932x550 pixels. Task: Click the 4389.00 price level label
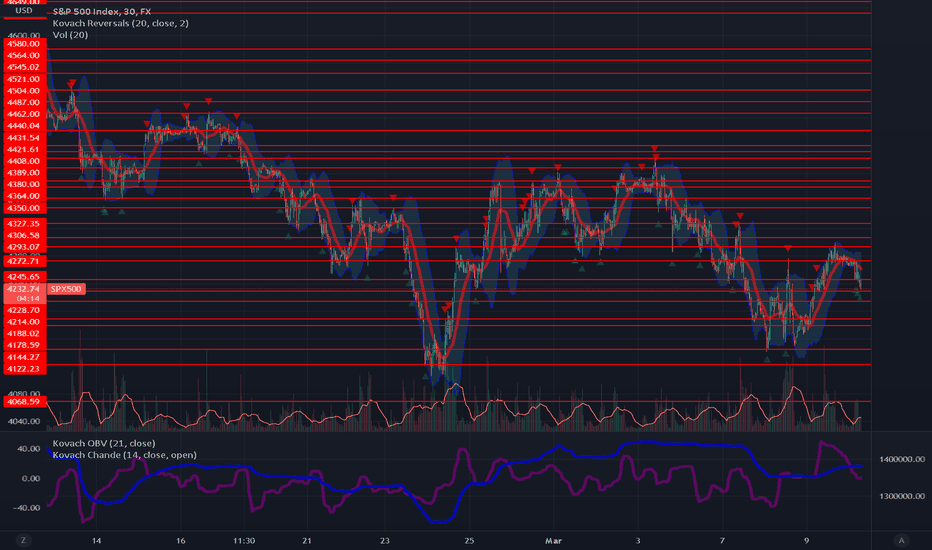click(x=24, y=173)
